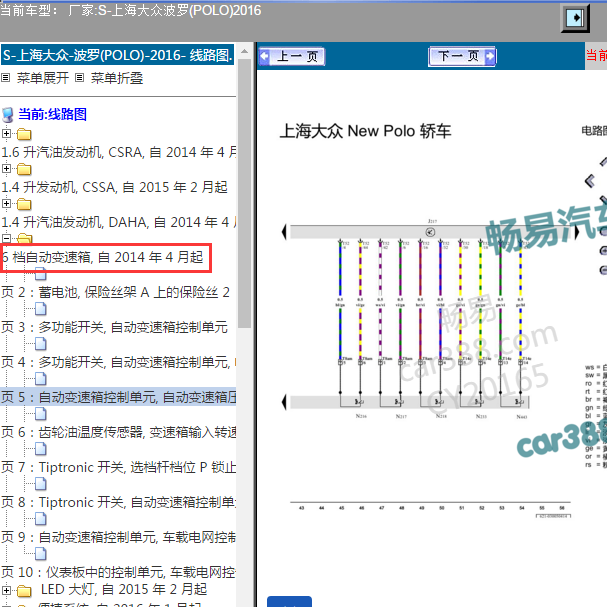The image size is (607, 607).
Task: Select 1.6 升汽油发动机, CSRA tree entry
Action: coord(118,153)
